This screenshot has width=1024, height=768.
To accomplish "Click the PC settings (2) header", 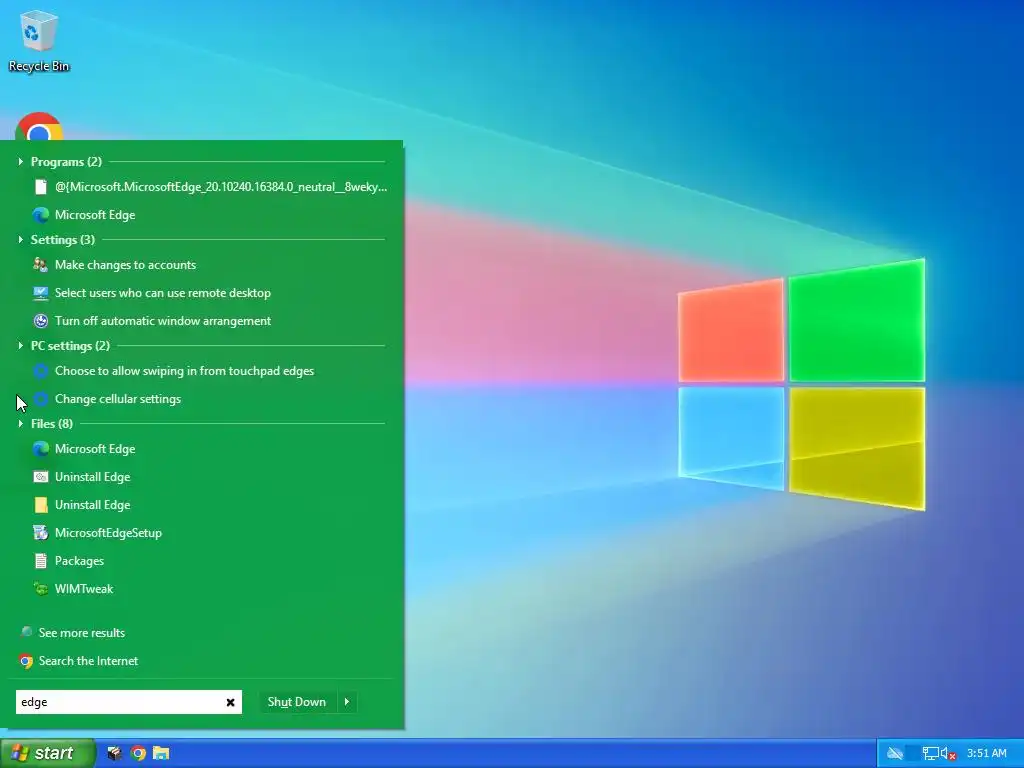I will (x=70, y=345).
